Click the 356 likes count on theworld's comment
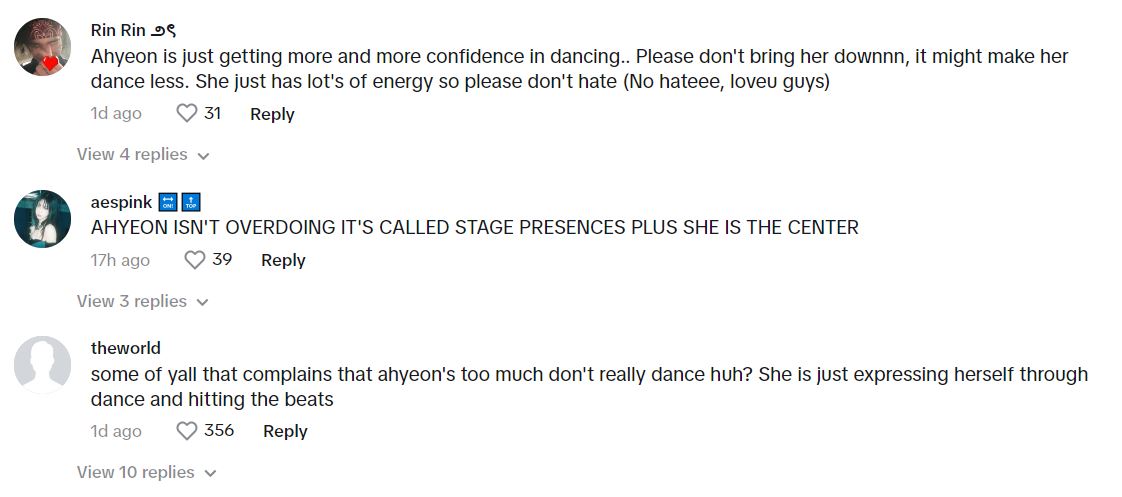Screen dimensions: 1122x497 [219, 431]
